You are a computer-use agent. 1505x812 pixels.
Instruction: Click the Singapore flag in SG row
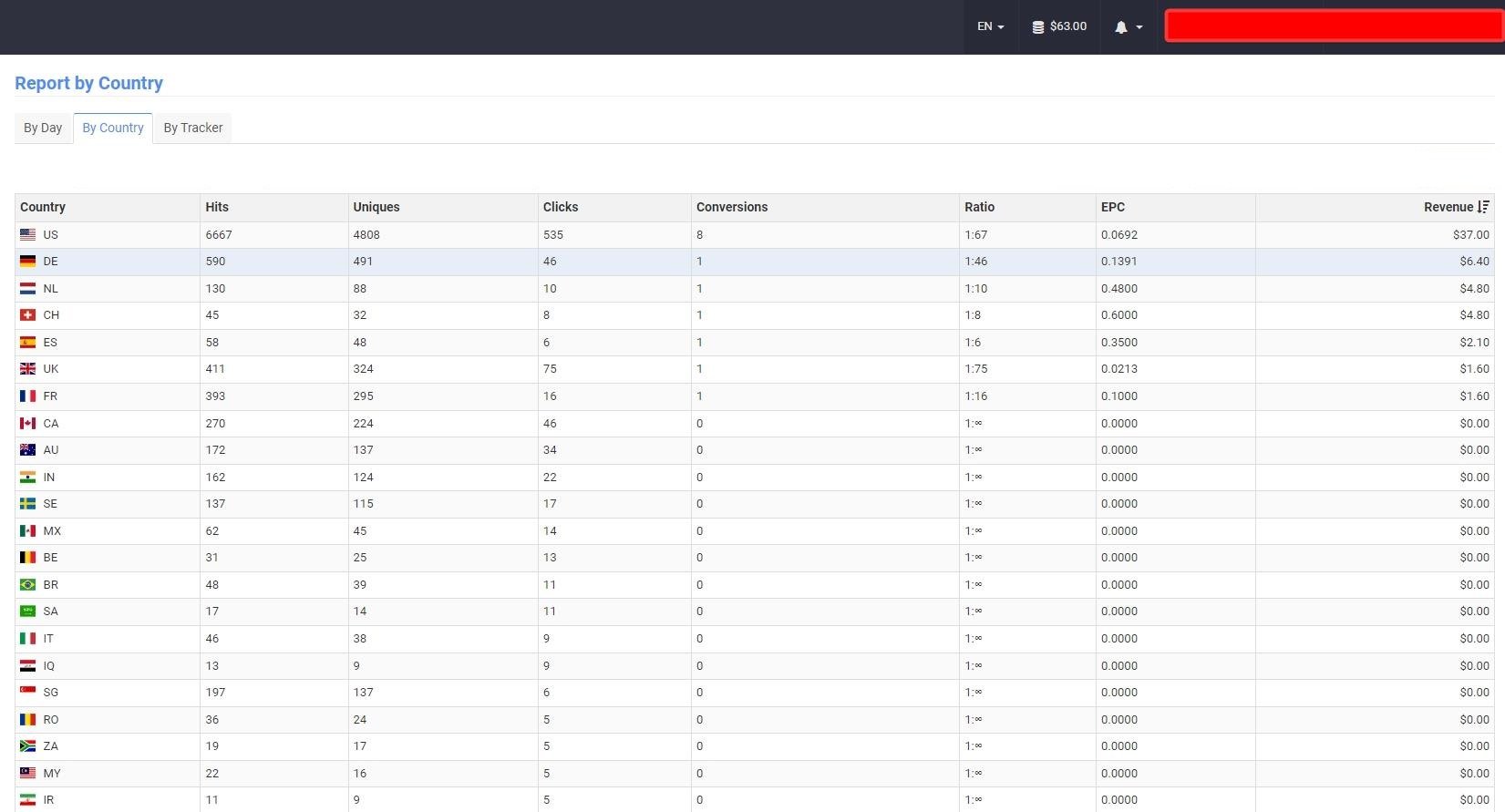coord(28,693)
